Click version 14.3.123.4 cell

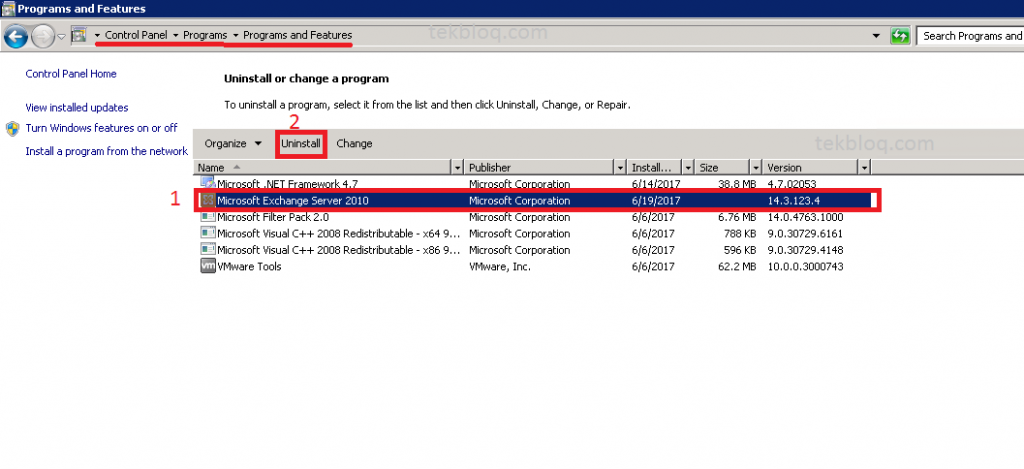tap(793, 201)
